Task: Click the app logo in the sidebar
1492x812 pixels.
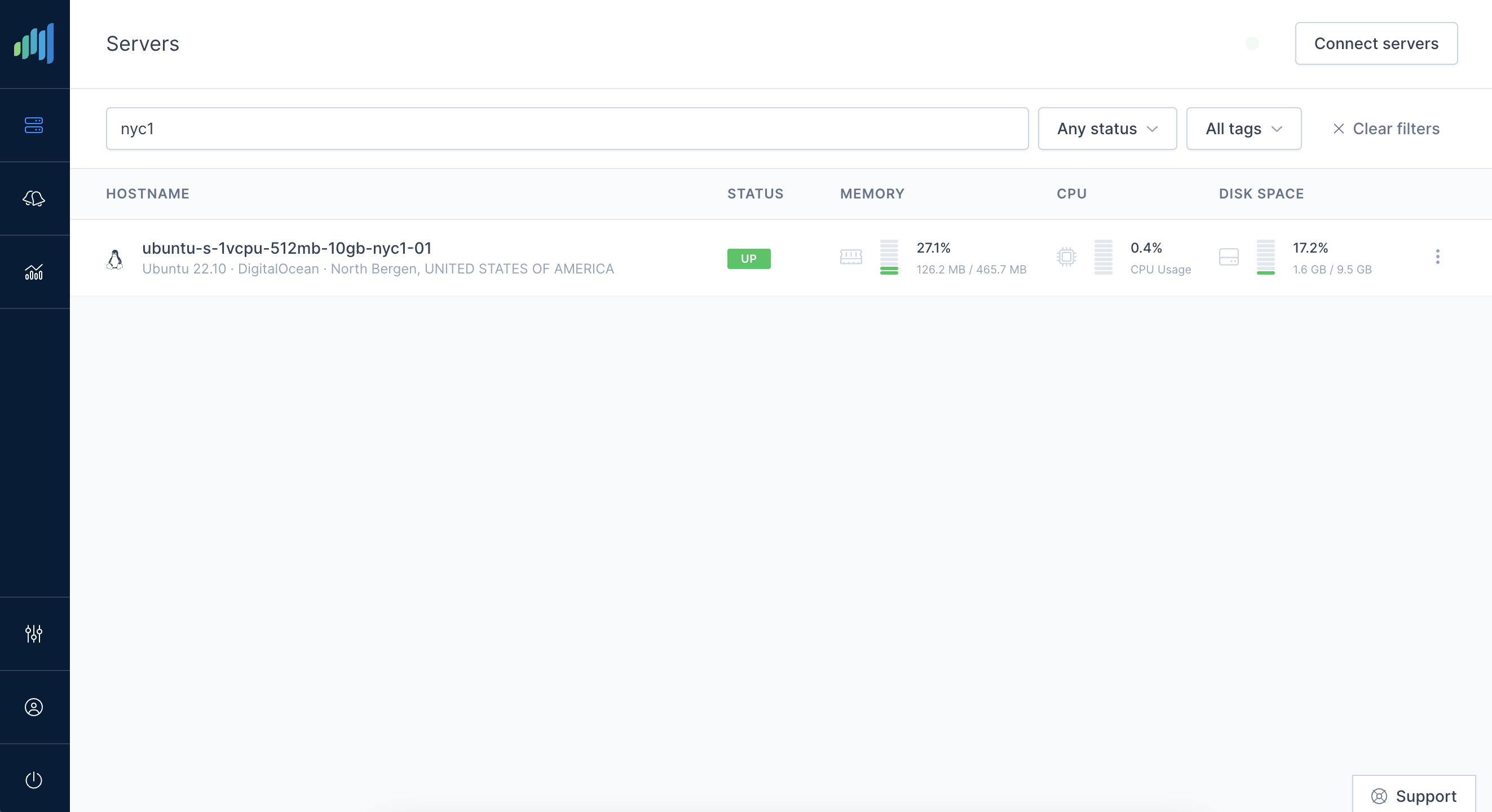Action: click(x=34, y=43)
